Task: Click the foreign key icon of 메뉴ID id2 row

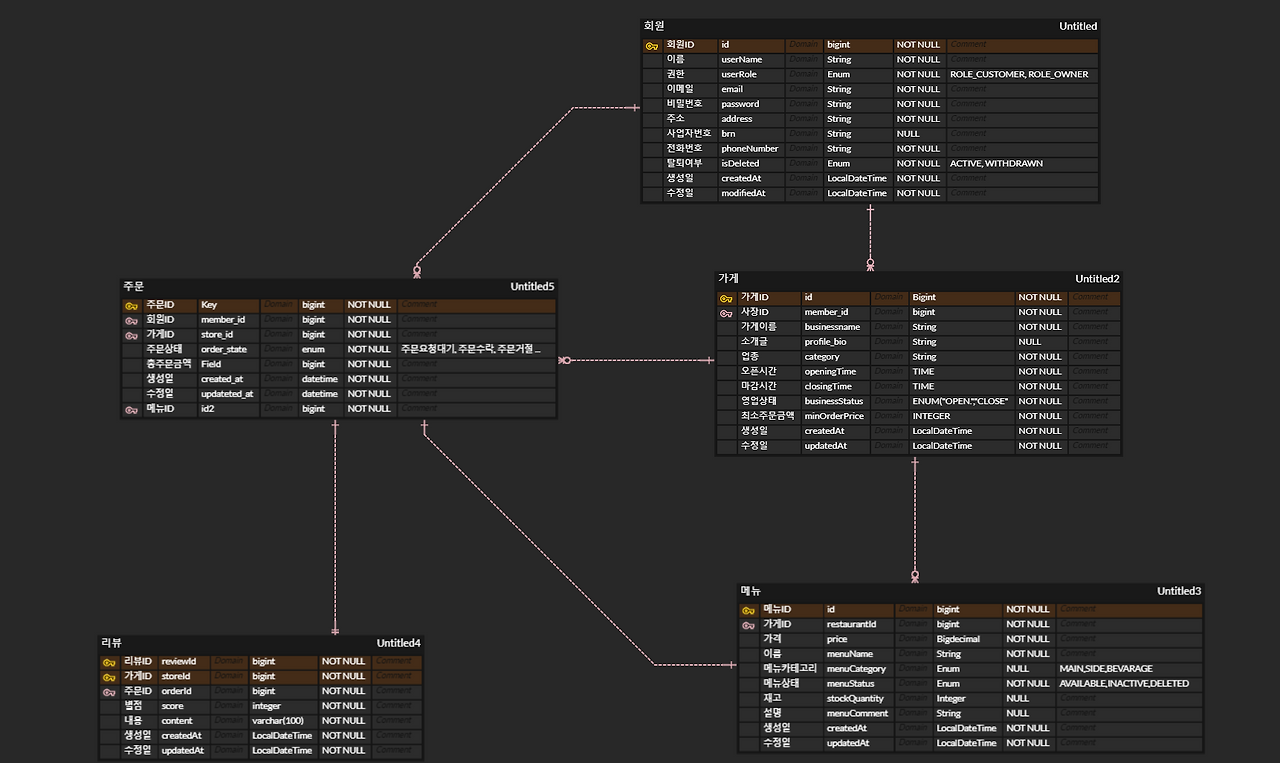Action: coord(131,410)
